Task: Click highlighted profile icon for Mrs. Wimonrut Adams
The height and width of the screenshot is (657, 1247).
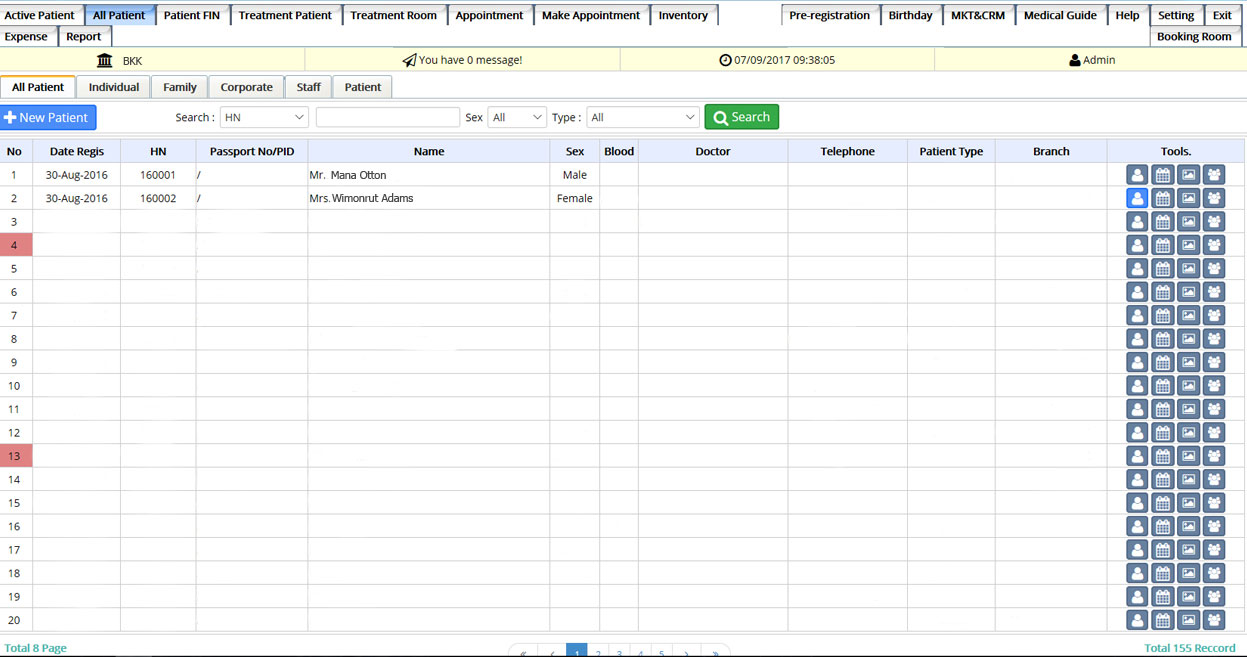Action: point(1137,198)
